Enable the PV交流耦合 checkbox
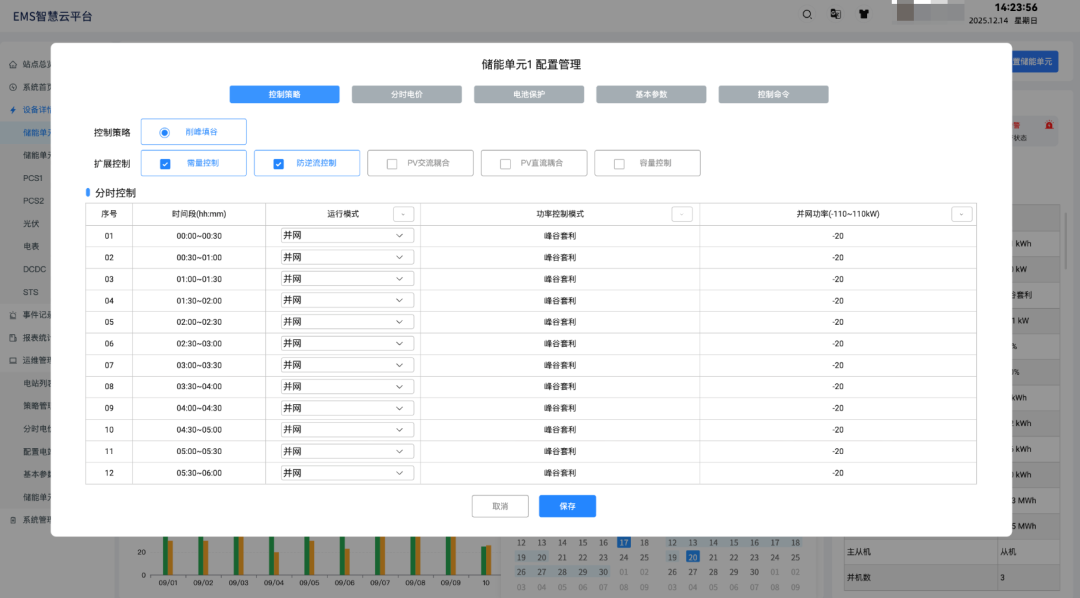This screenshot has height=598, width=1080. [x=392, y=163]
